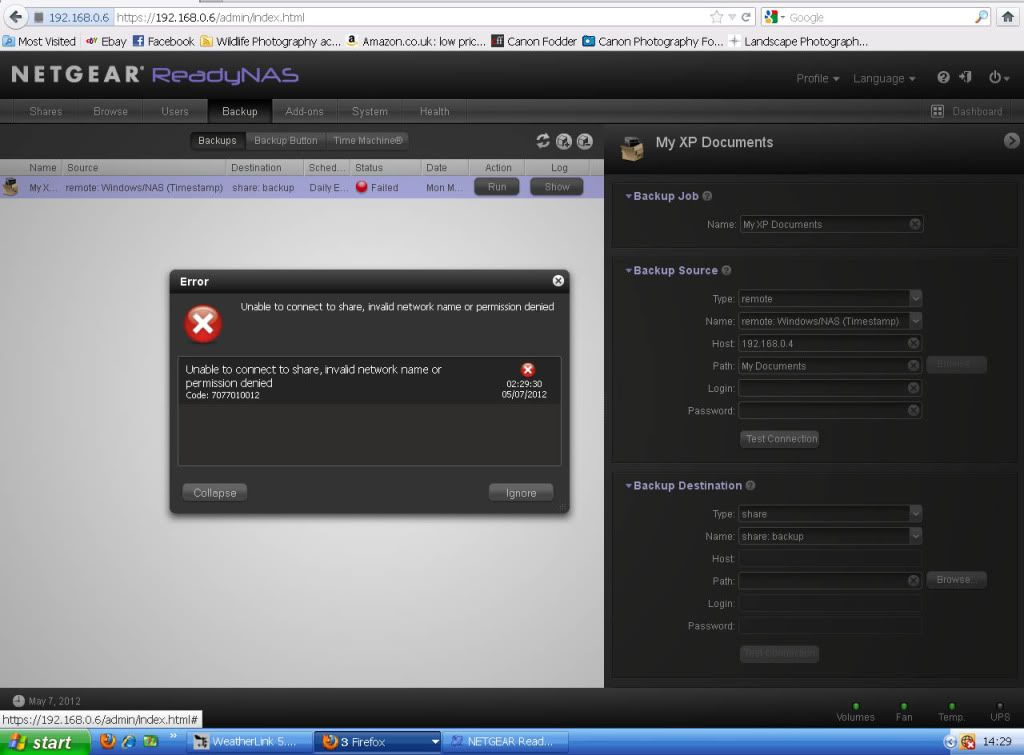The width and height of the screenshot is (1024, 755).
Task: Open the power options dropdown
Action: [x=997, y=78]
